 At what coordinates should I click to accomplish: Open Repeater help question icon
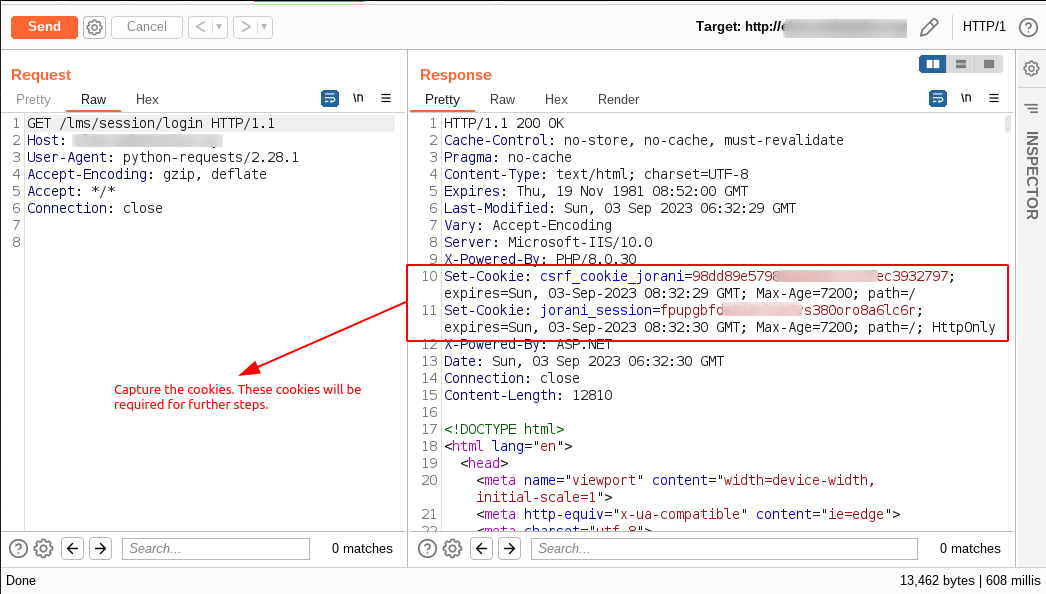[x=1028, y=27]
